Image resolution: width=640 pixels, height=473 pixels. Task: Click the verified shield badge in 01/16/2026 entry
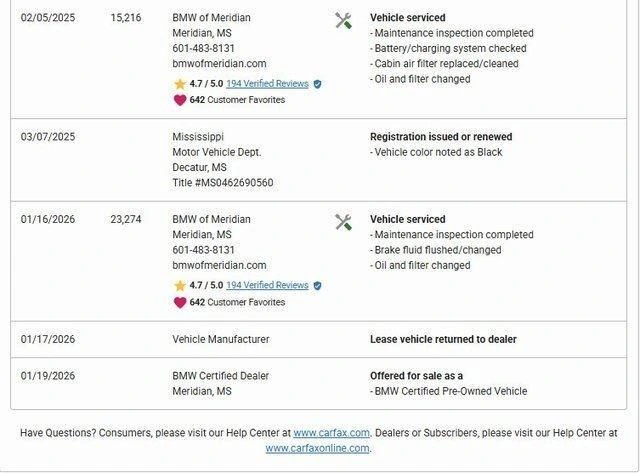coord(317,286)
